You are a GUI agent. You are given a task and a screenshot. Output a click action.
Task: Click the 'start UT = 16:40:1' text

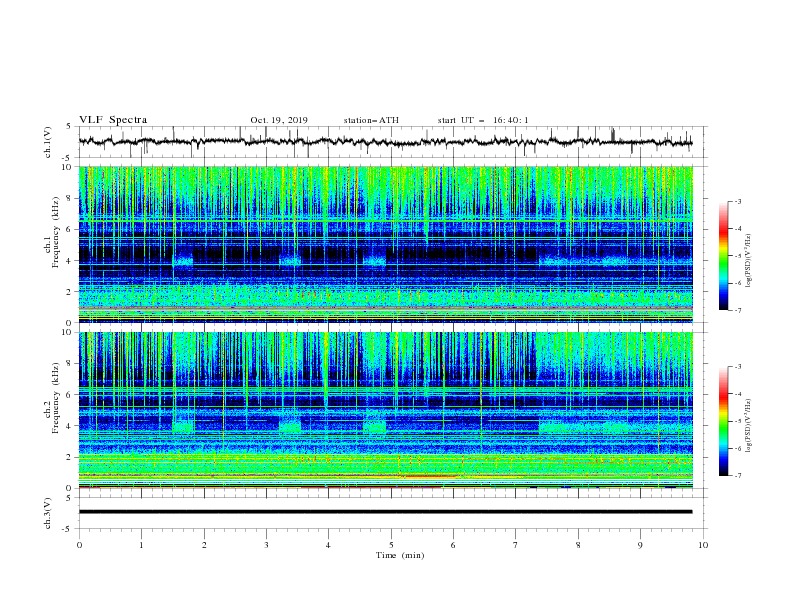pyautogui.click(x=483, y=120)
